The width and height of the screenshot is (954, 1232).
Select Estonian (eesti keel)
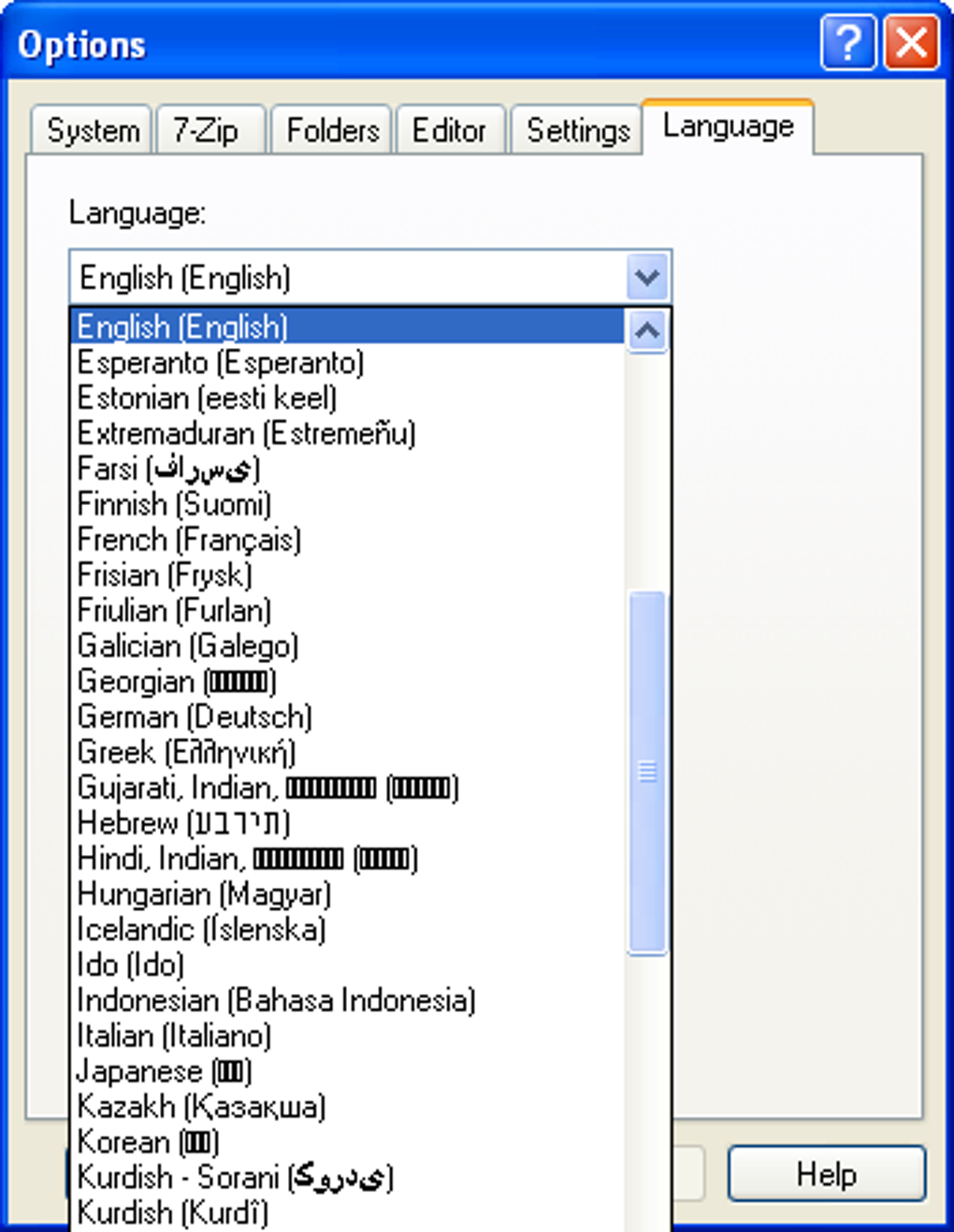(x=347, y=398)
